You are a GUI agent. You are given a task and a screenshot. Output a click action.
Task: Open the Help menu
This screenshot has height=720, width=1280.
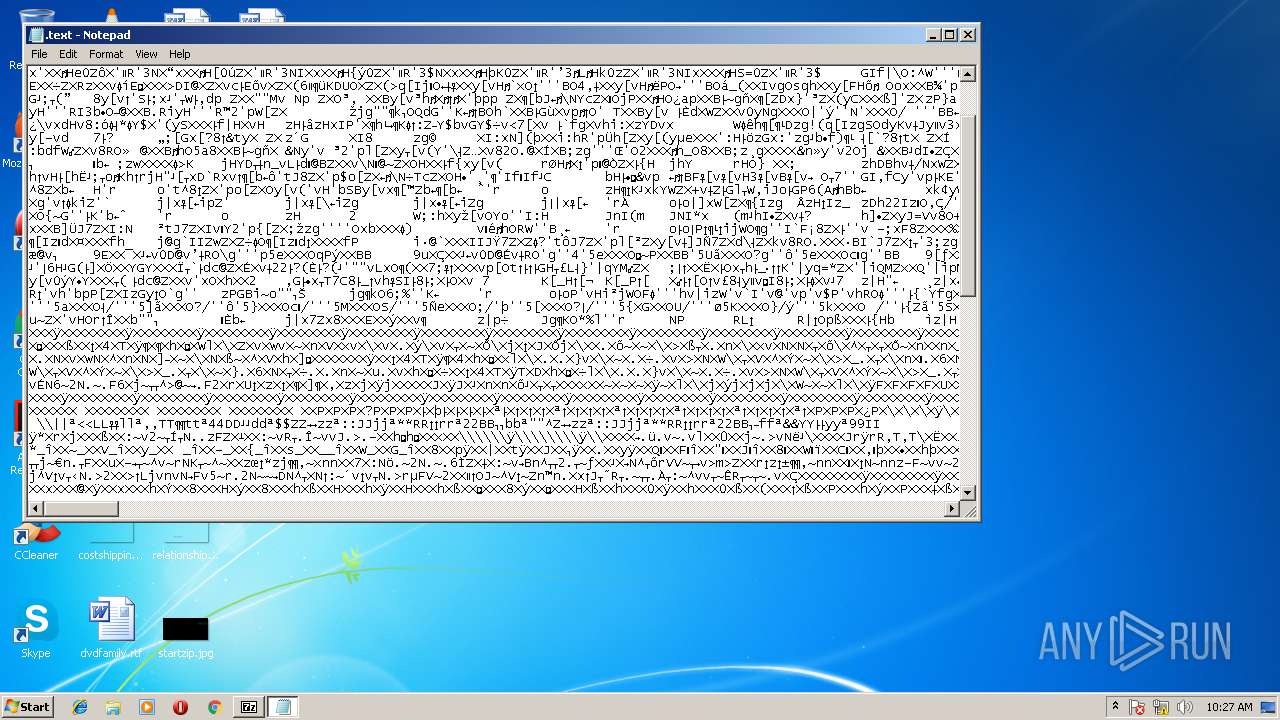click(180, 54)
